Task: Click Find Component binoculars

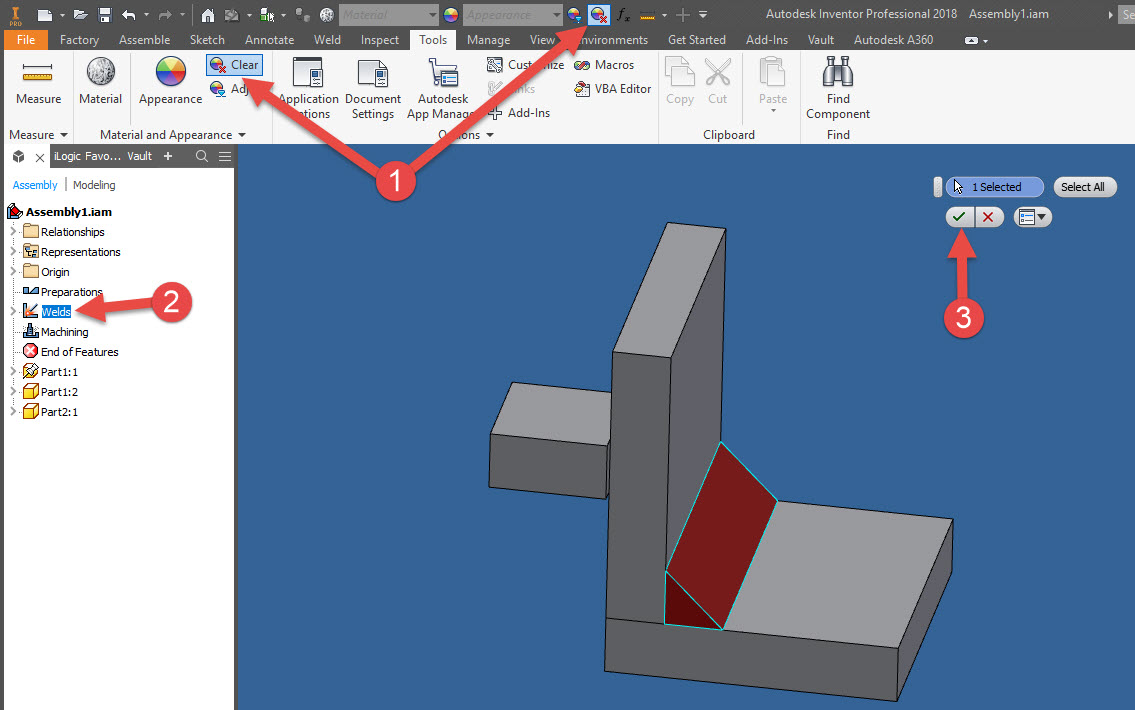Action: pyautogui.click(x=837, y=88)
